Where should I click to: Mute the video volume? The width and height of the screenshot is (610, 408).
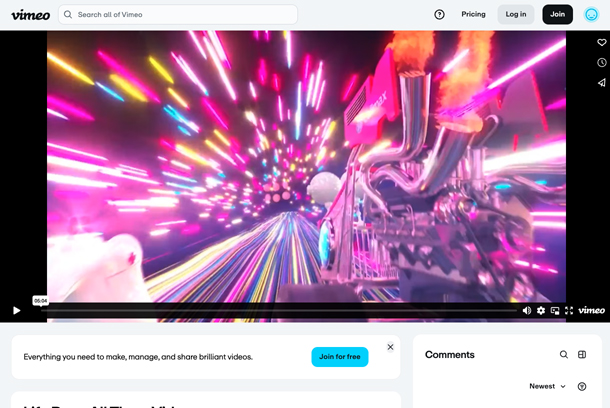(527, 310)
